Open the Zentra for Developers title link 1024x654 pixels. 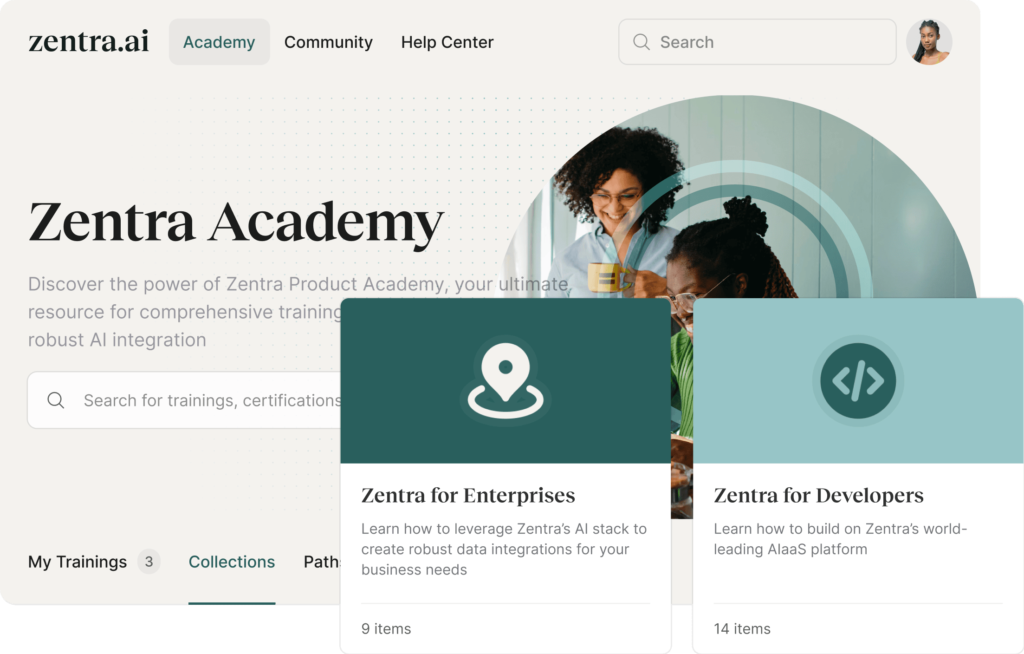[x=818, y=495]
